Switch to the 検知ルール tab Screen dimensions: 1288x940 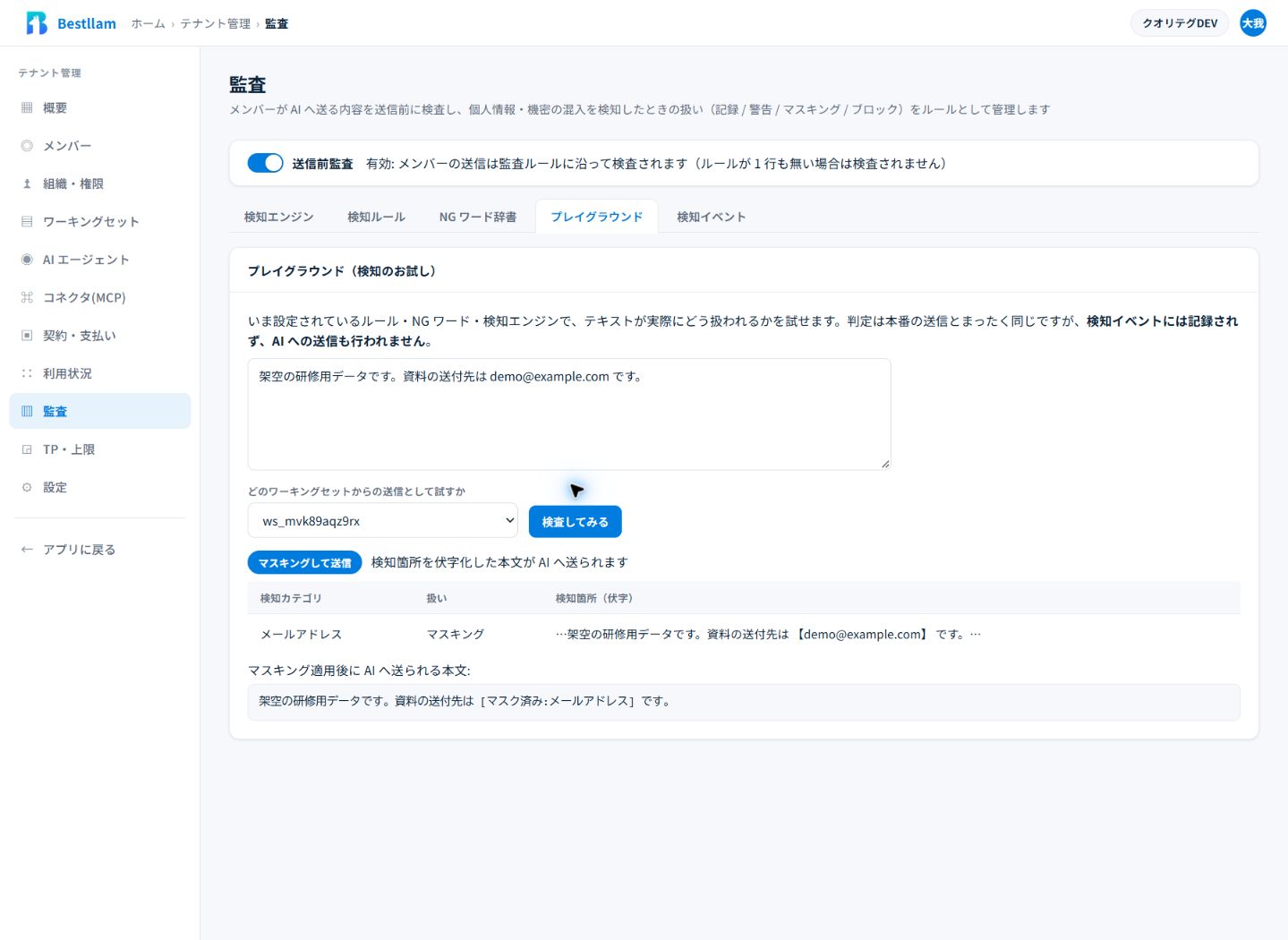(x=376, y=217)
